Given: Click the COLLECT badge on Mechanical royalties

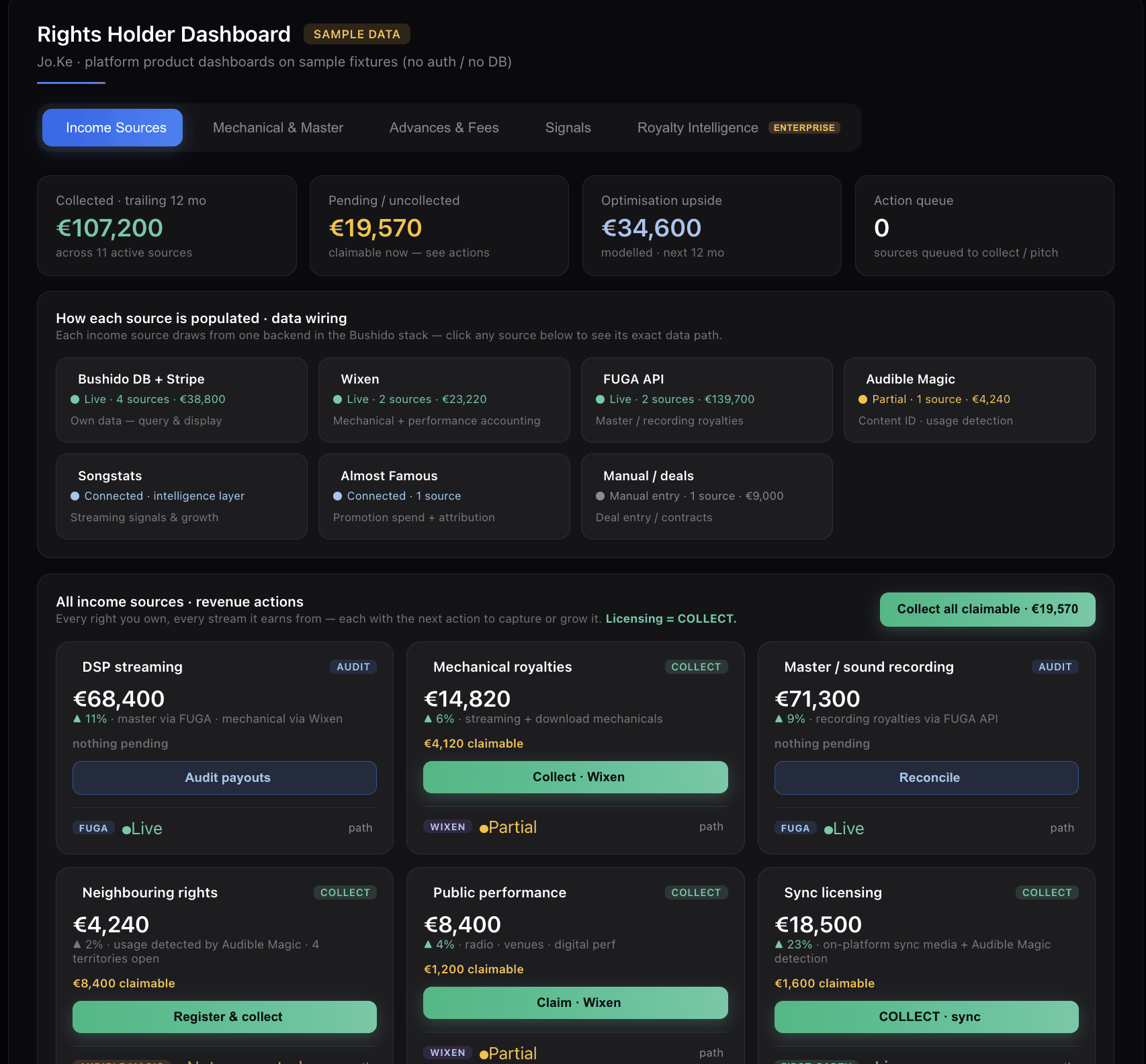Looking at the screenshot, I should click(696, 667).
